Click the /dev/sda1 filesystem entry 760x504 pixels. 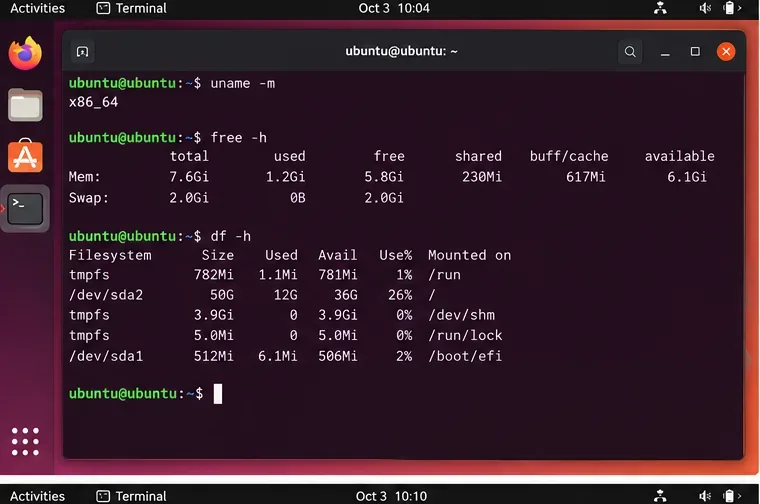click(106, 356)
